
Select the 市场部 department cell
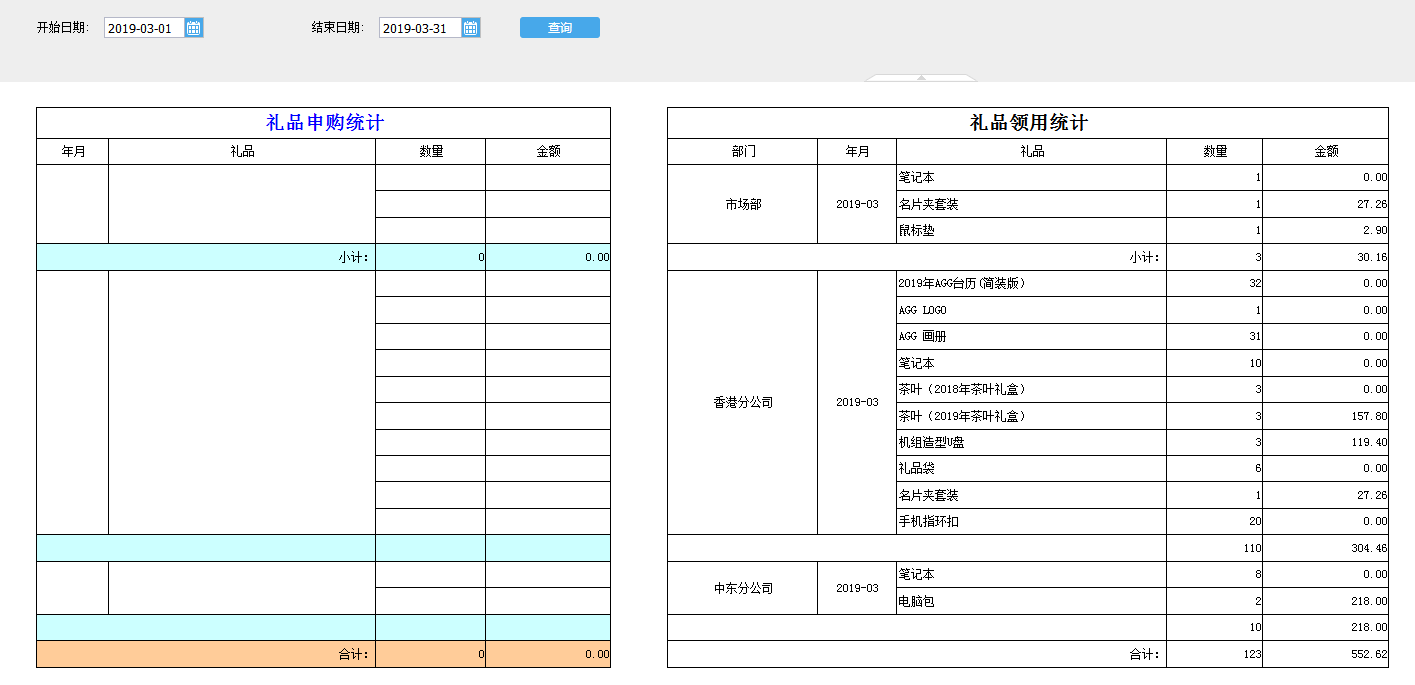click(742, 204)
